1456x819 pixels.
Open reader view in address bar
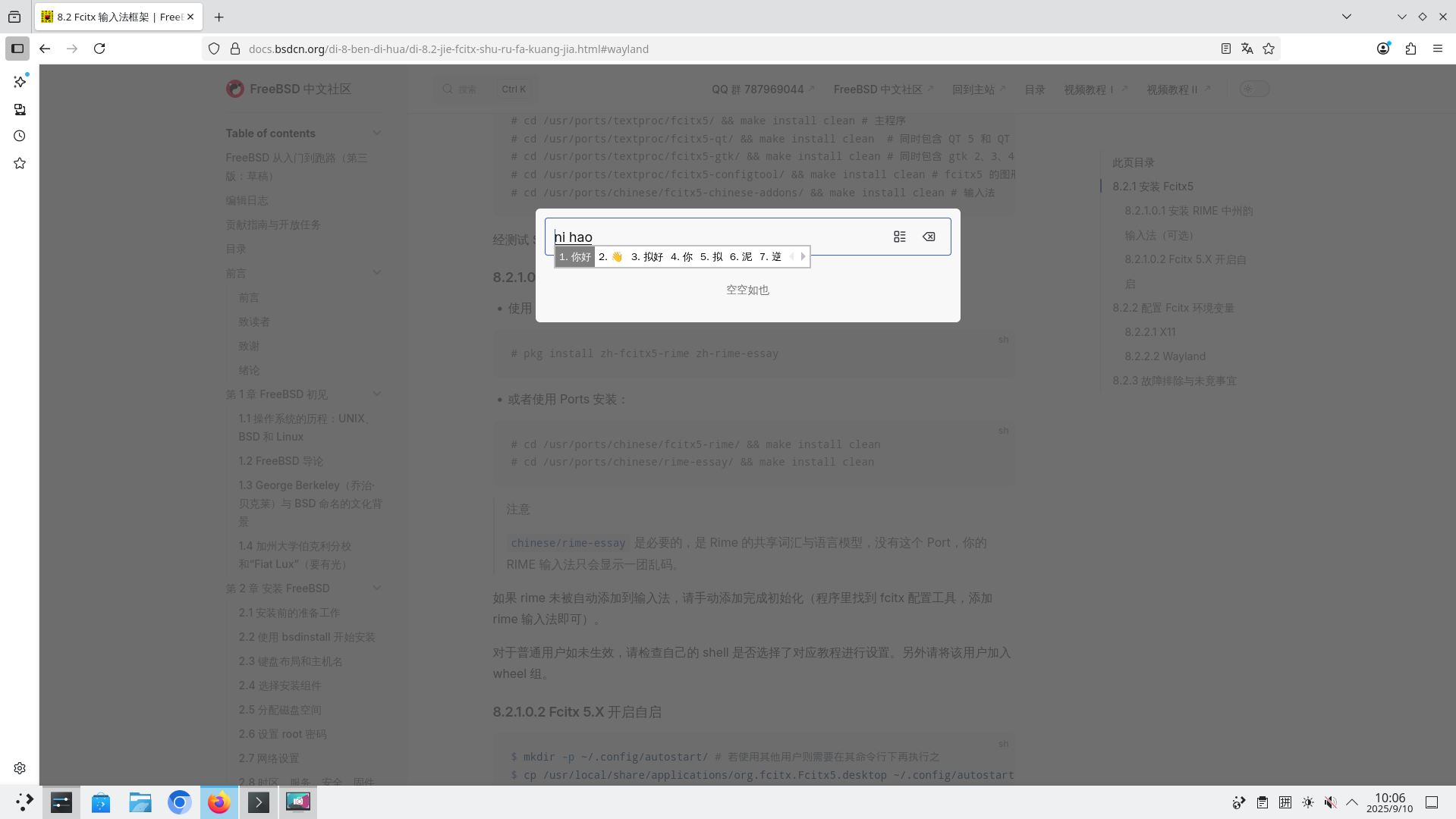pos(1225,49)
